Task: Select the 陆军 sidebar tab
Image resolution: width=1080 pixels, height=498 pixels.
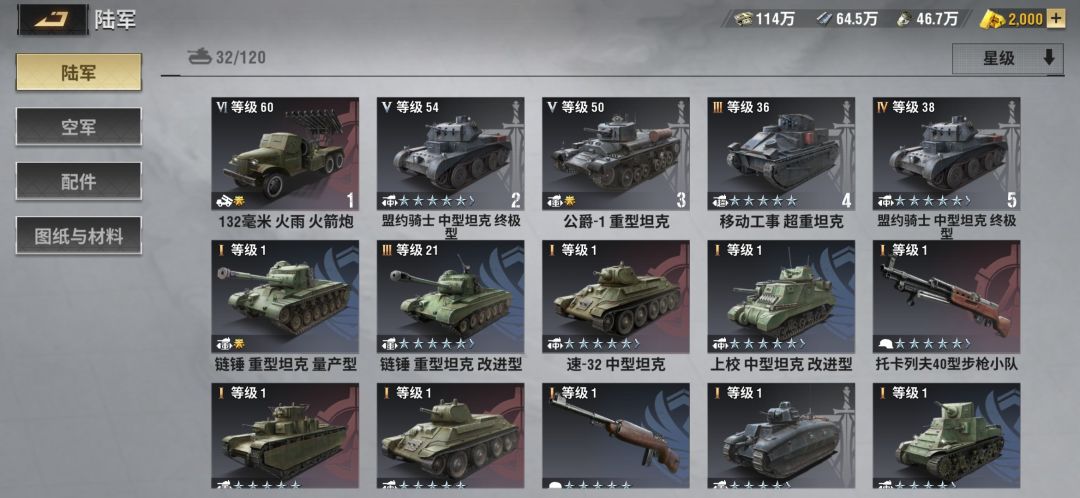Action: pos(79,72)
